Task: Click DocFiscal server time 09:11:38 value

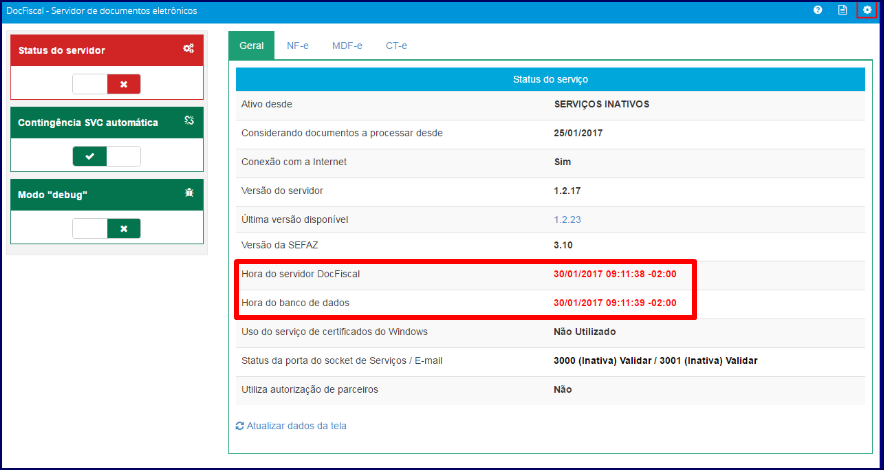Action: 615,274
